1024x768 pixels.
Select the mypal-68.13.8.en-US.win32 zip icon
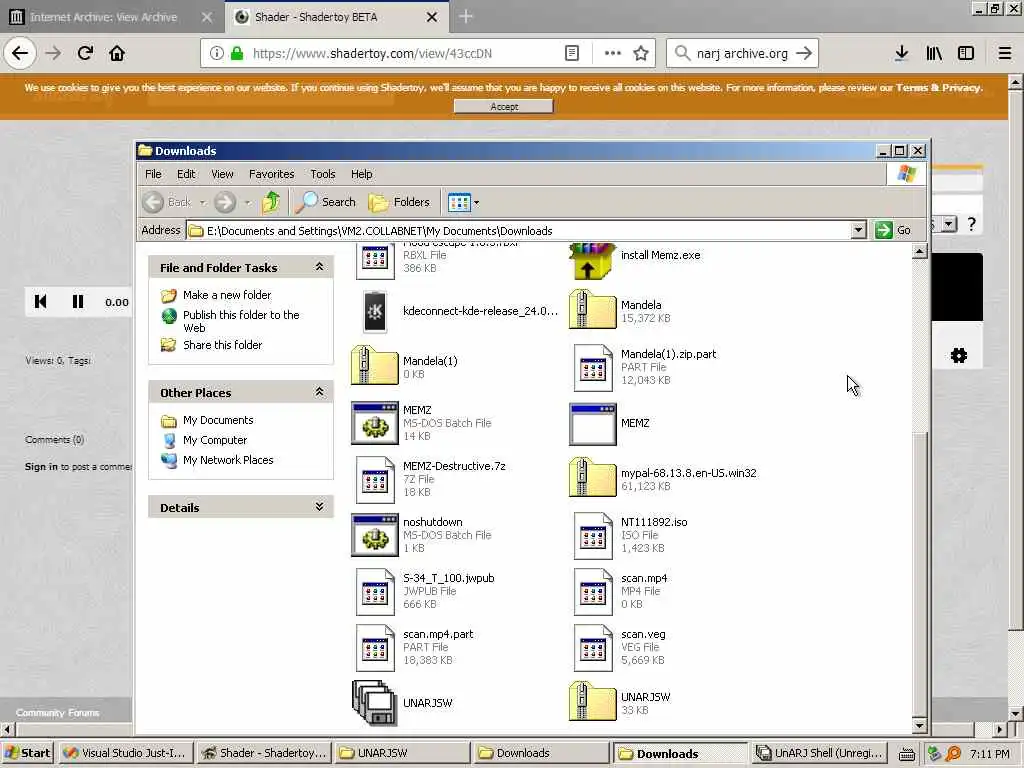[592, 477]
